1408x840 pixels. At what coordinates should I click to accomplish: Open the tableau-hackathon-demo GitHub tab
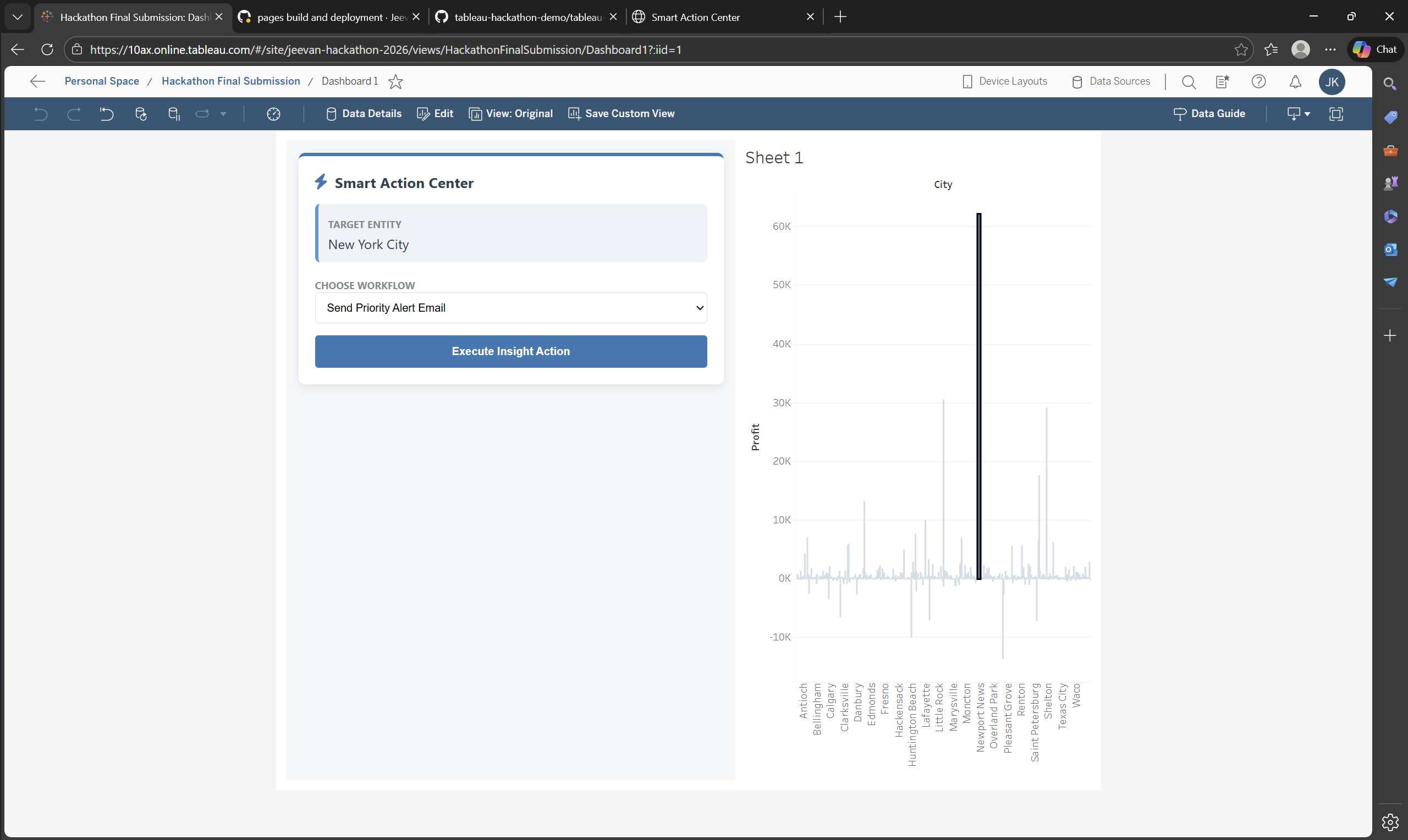tap(520, 17)
